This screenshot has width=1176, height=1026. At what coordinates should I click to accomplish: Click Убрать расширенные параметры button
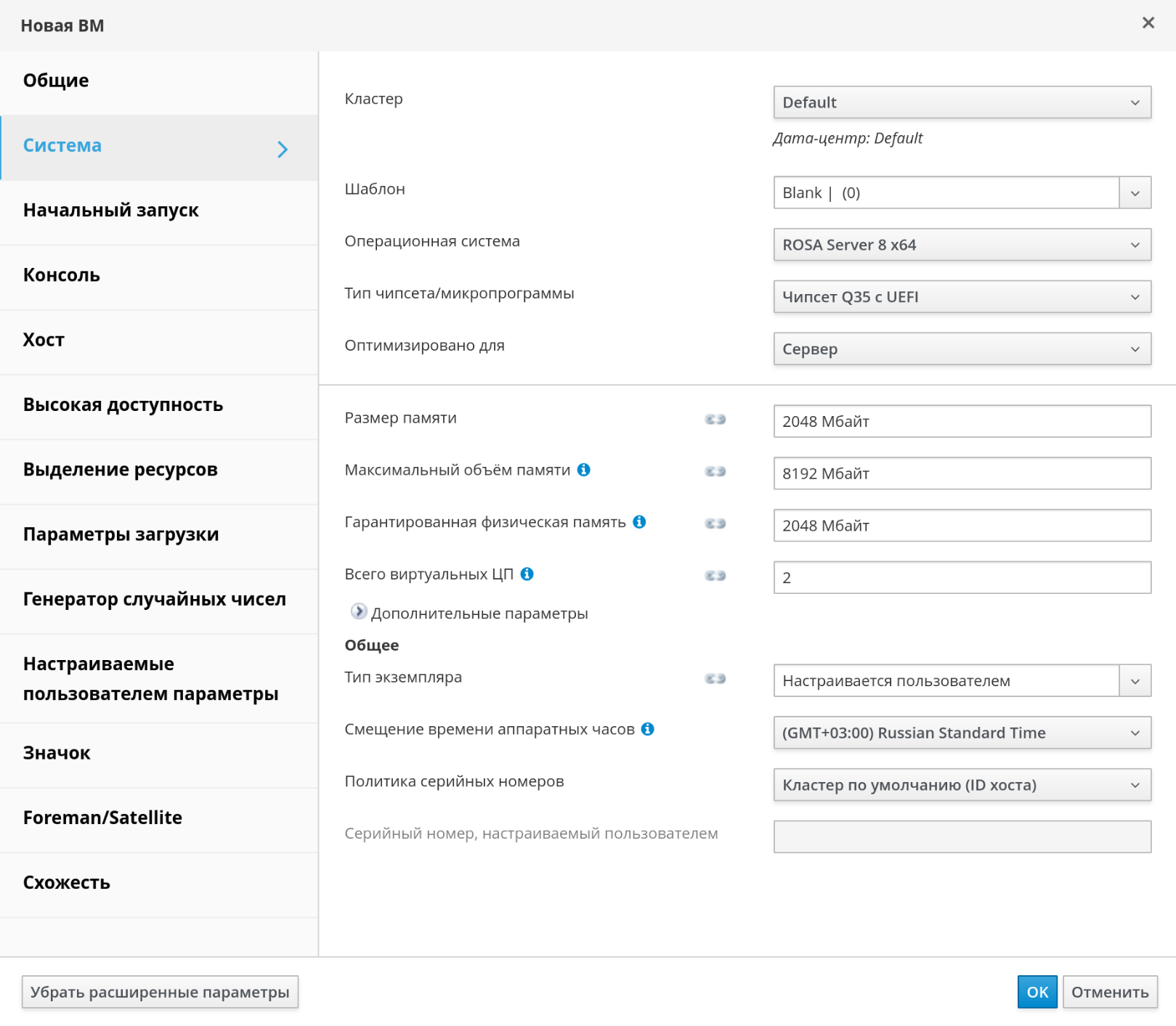coord(160,992)
